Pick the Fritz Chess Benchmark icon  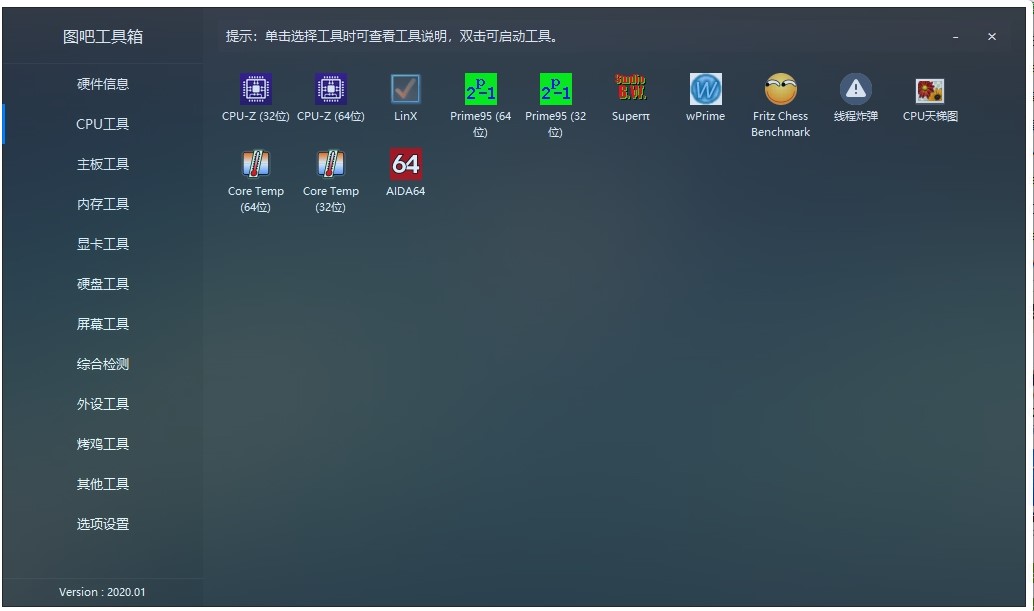click(x=781, y=89)
